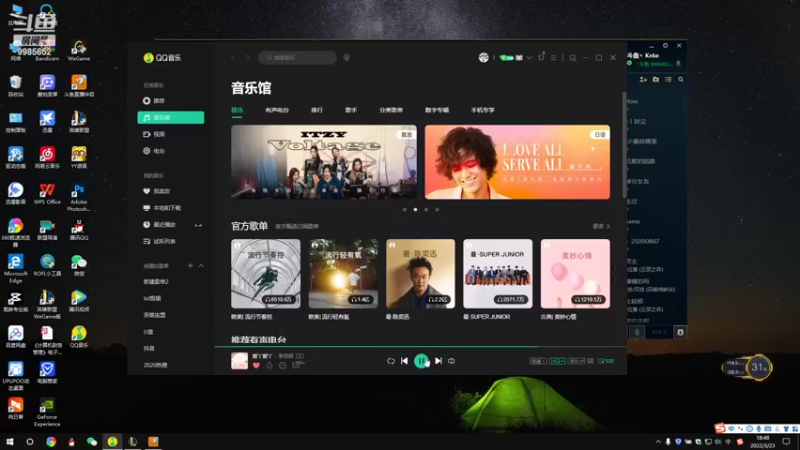Switch to the 精选 tab
This screenshot has height=450, width=800.
(237, 110)
